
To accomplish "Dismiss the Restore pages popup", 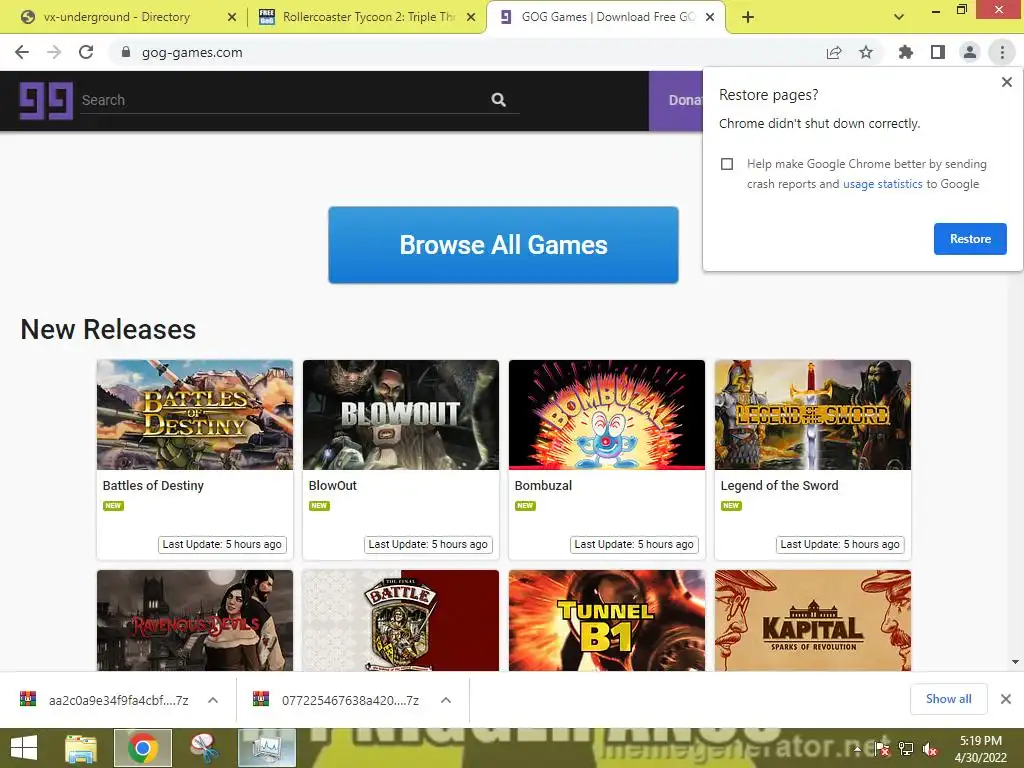I will 1007,82.
